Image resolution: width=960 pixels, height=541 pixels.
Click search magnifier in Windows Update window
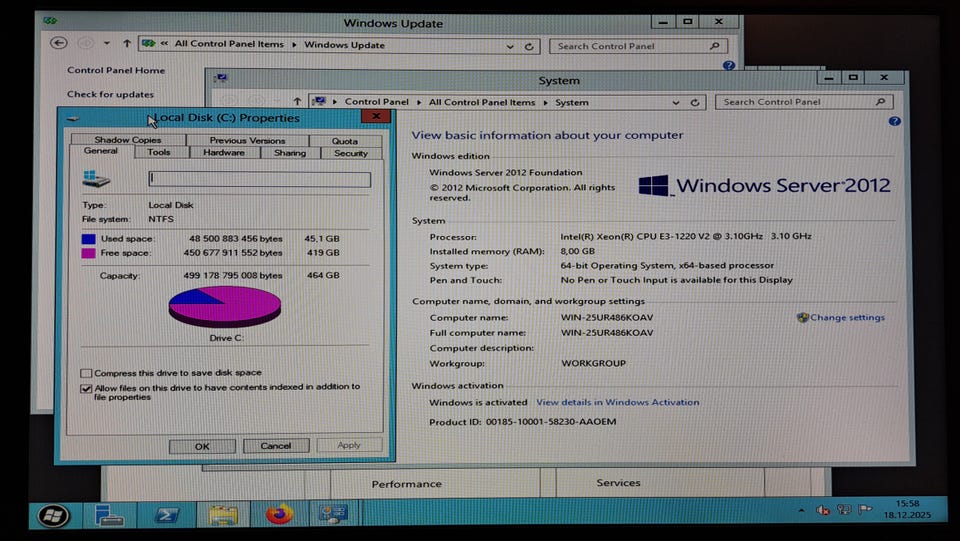pyautogui.click(x=714, y=46)
